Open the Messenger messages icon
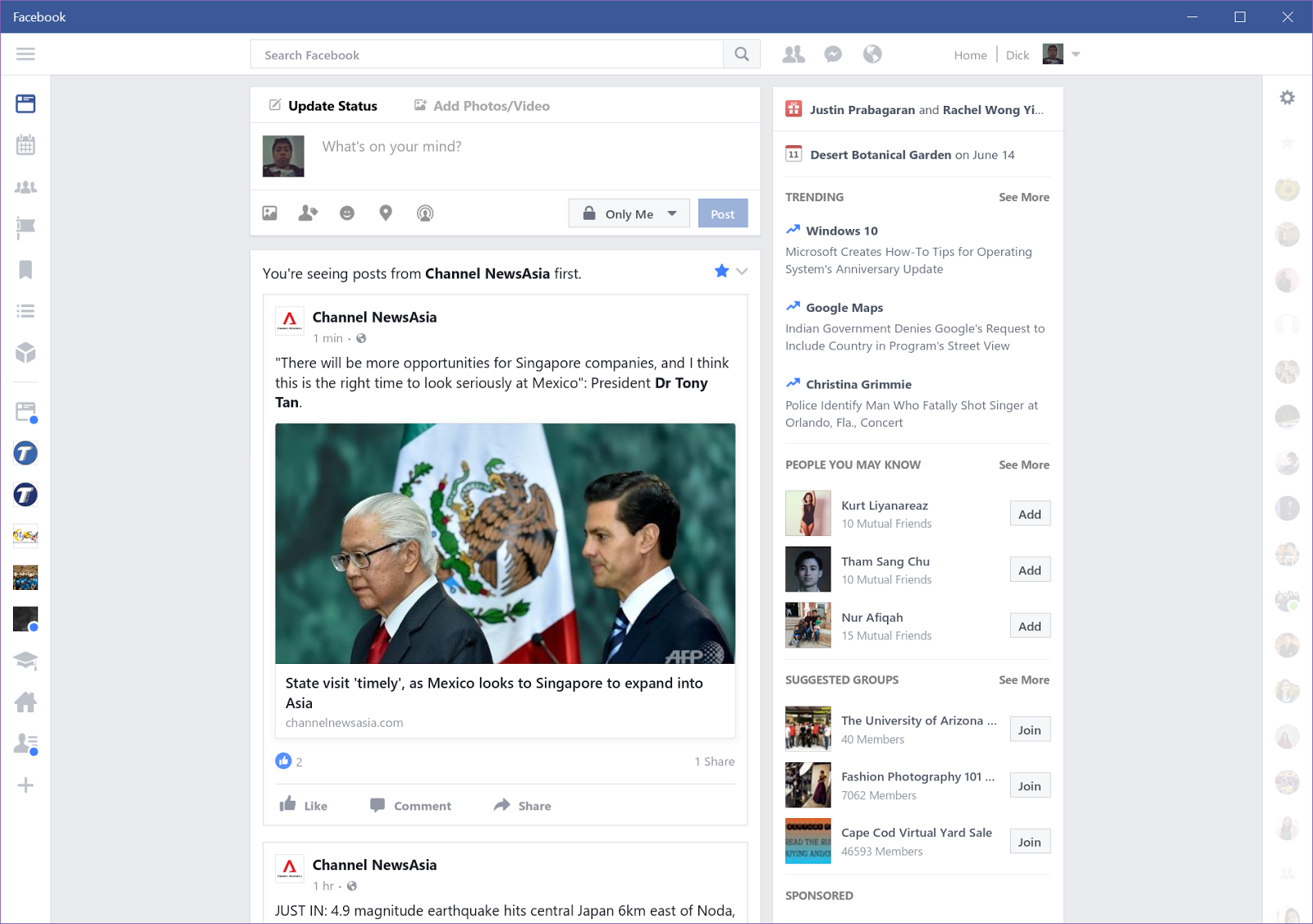The image size is (1313, 924). pyautogui.click(x=833, y=54)
